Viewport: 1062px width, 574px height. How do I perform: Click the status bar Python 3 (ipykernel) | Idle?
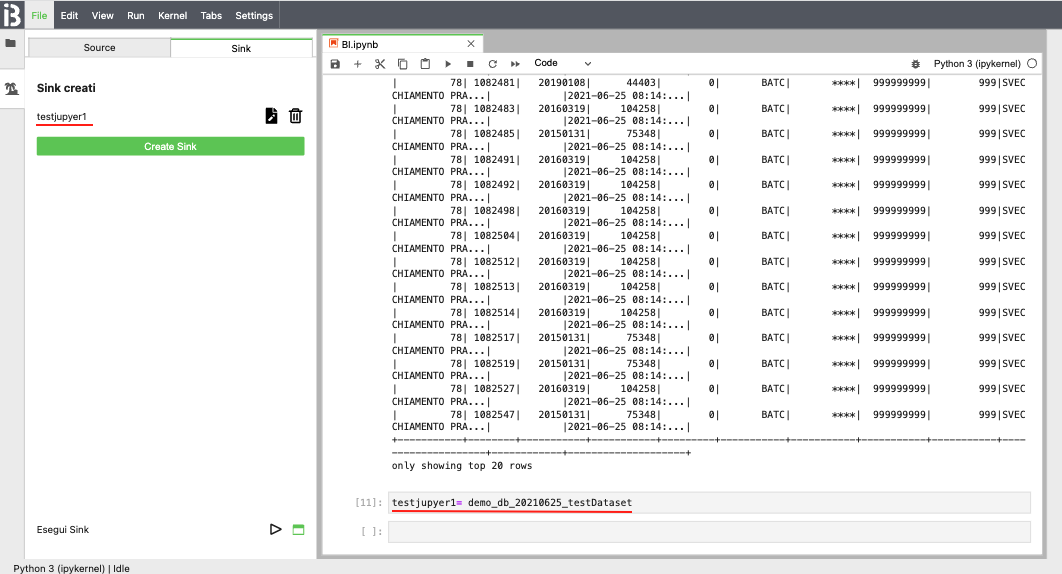[x=71, y=569]
